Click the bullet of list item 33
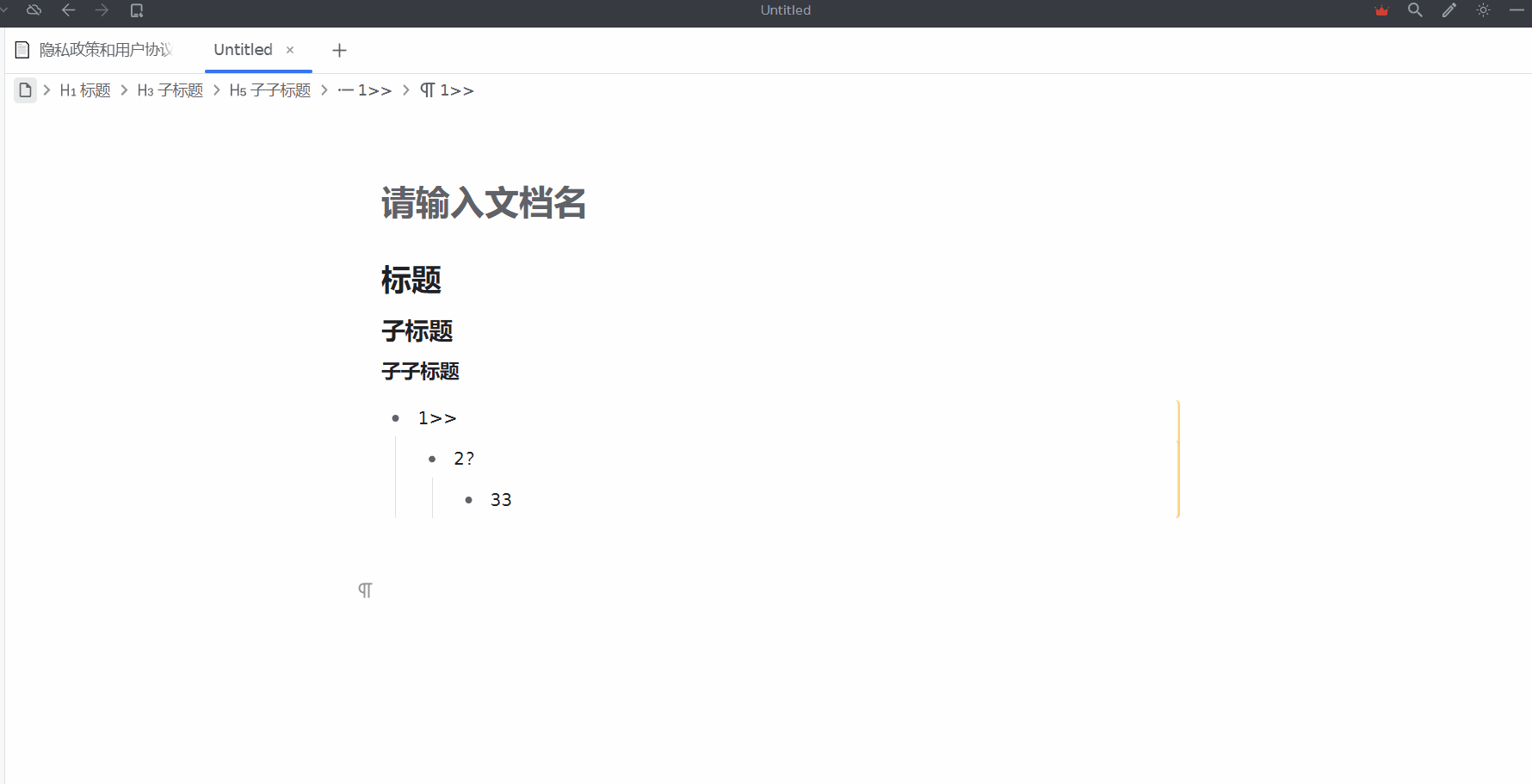This screenshot has width=1532, height=784. pos(469,500)
